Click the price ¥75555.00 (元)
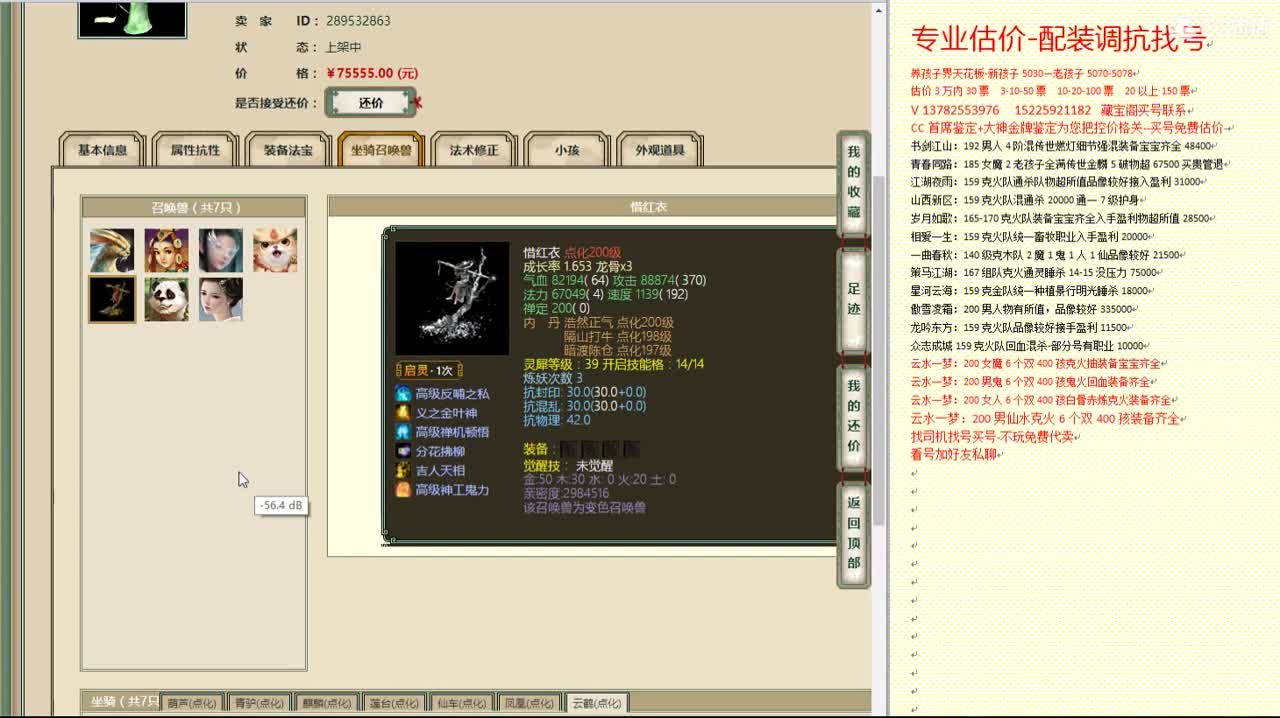 (372, 73)
